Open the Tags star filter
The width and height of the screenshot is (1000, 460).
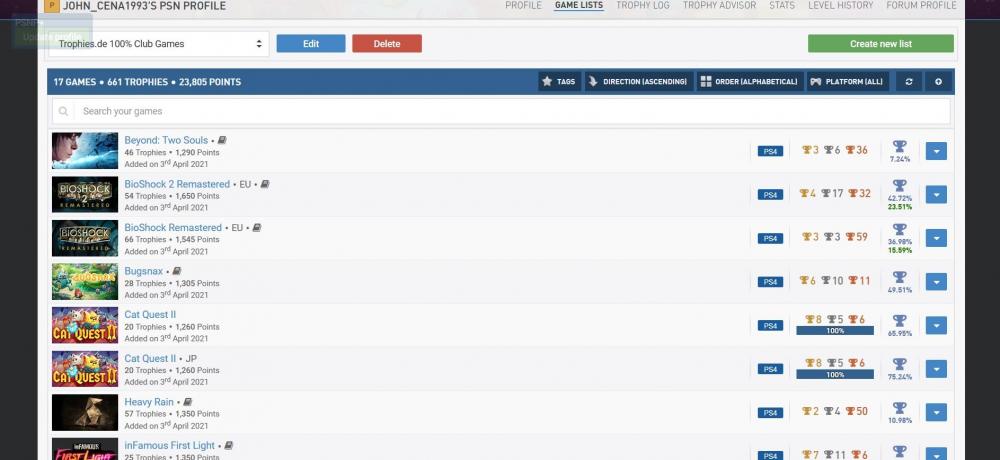(559, 82)
